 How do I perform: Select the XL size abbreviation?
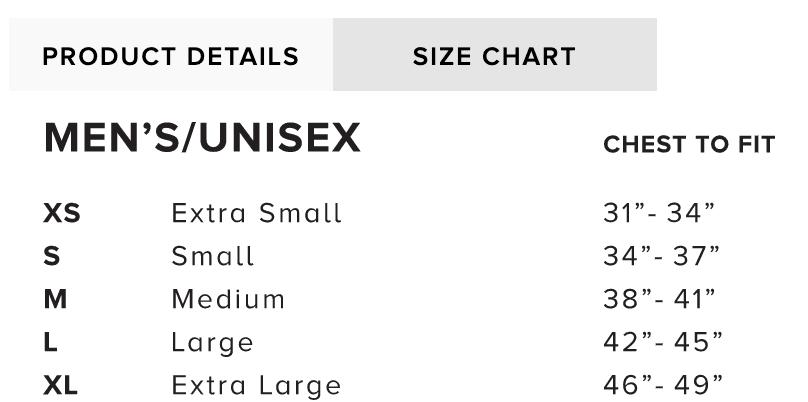click(x=61, y=385)
